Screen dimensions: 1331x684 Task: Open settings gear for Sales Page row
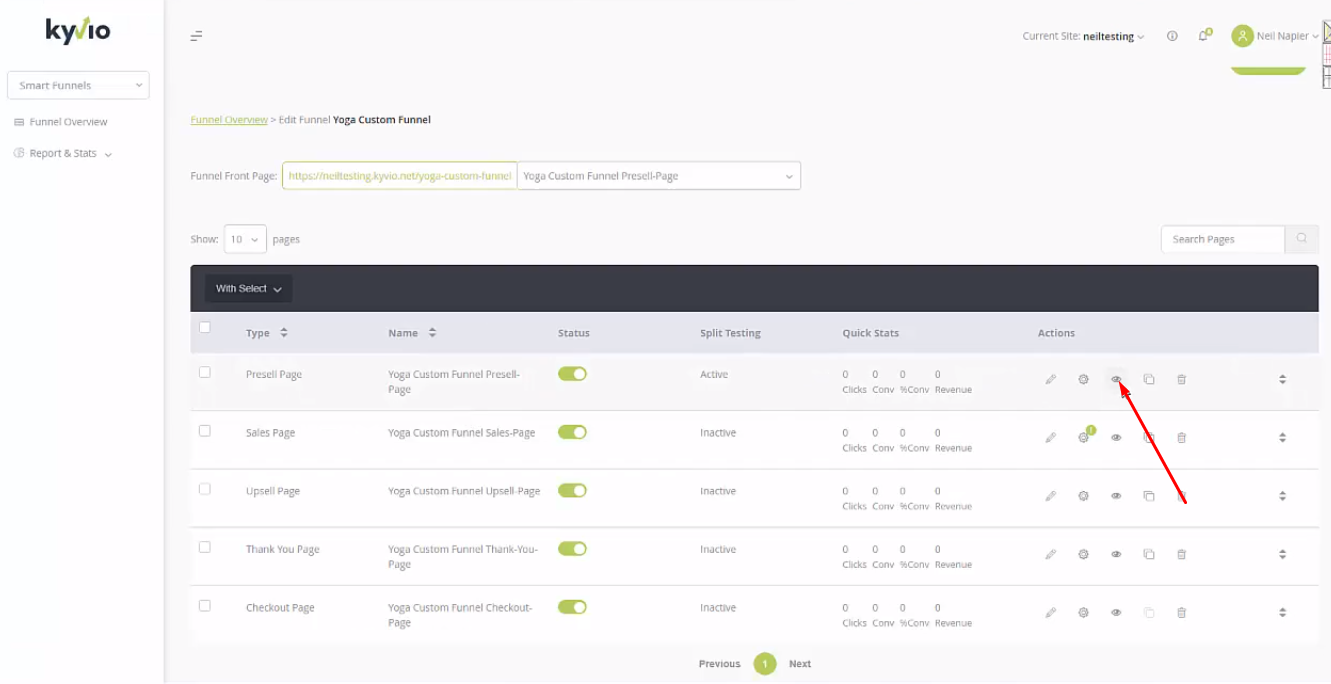(1083, 437)
